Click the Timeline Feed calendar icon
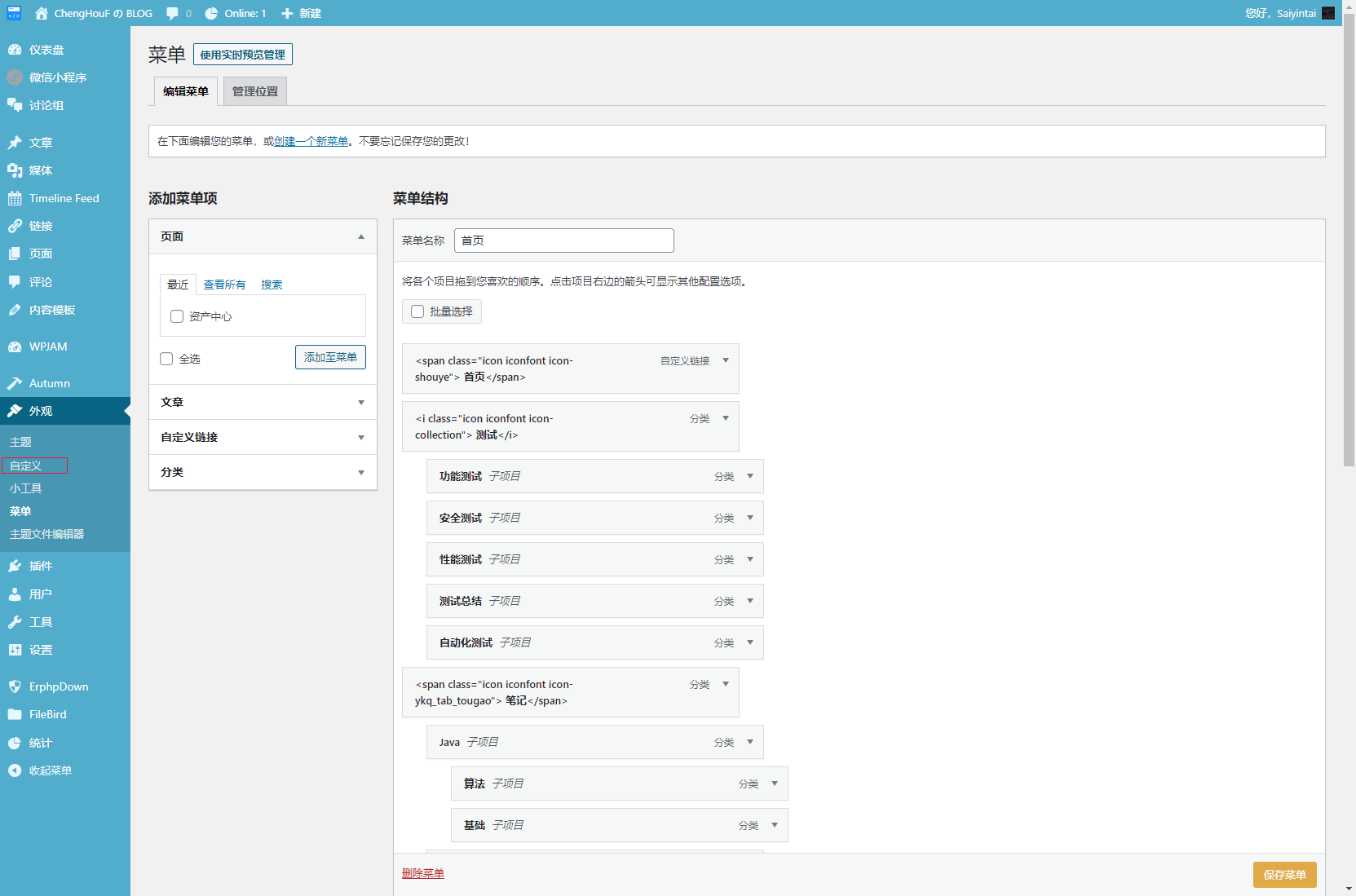 [x=15, y=198]
